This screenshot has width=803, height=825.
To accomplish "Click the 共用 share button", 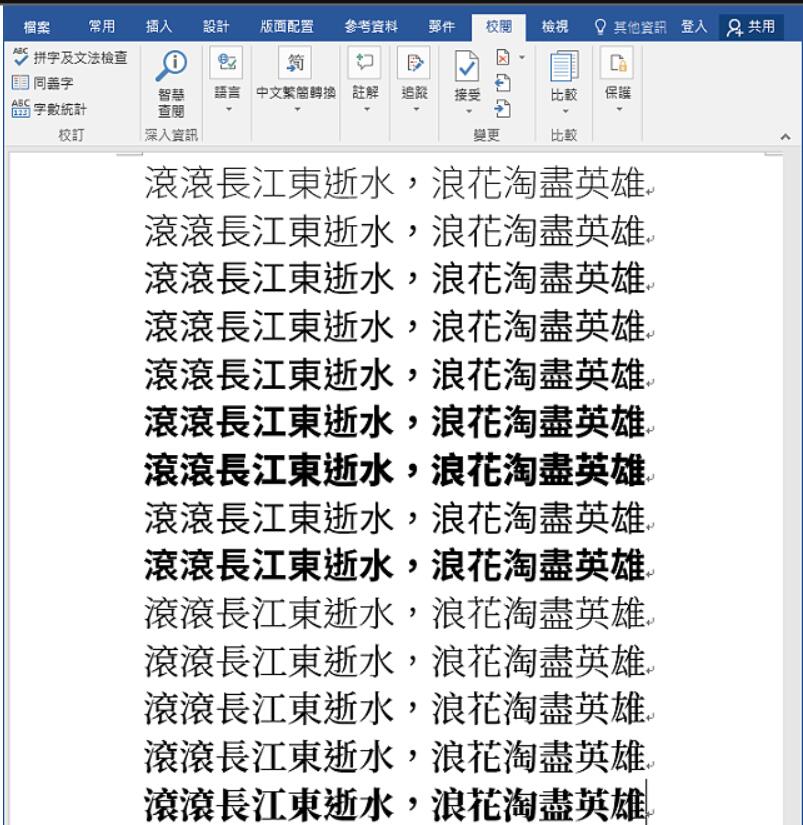I will click(x=751, y=27).
